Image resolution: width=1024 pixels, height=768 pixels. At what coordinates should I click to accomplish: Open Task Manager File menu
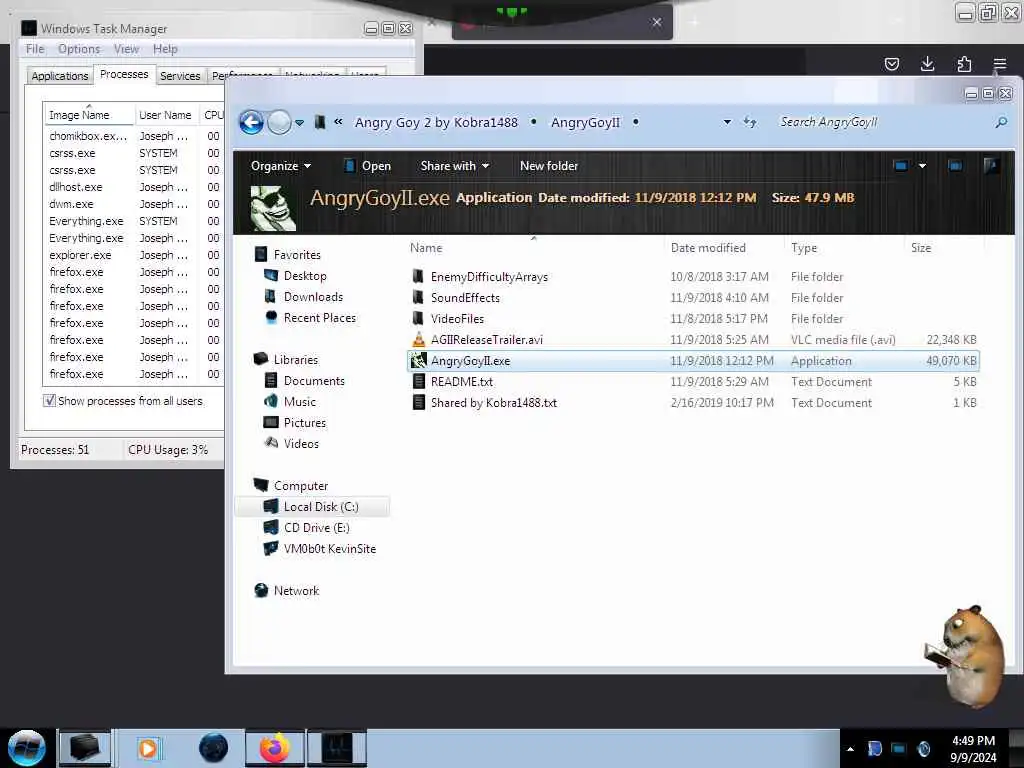[35, 49]
